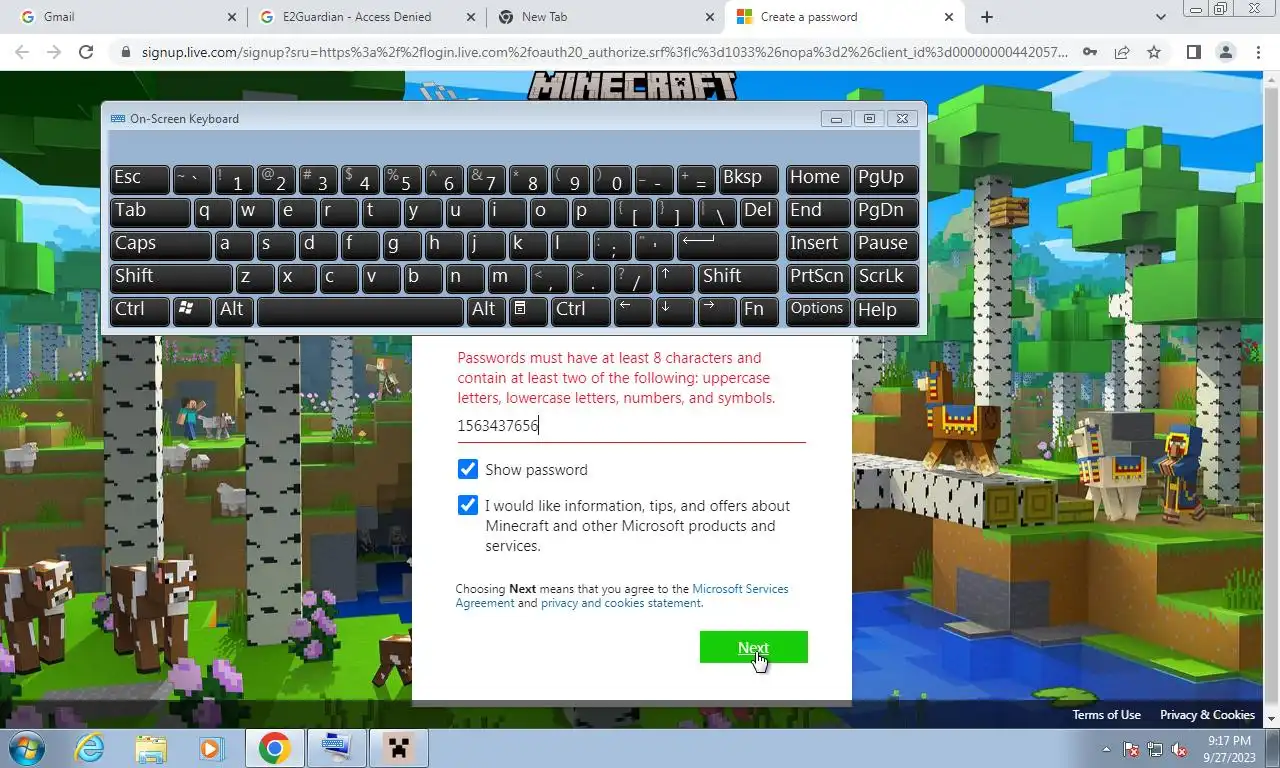Click the right arrow key on keyboard

tap(719, 311)
